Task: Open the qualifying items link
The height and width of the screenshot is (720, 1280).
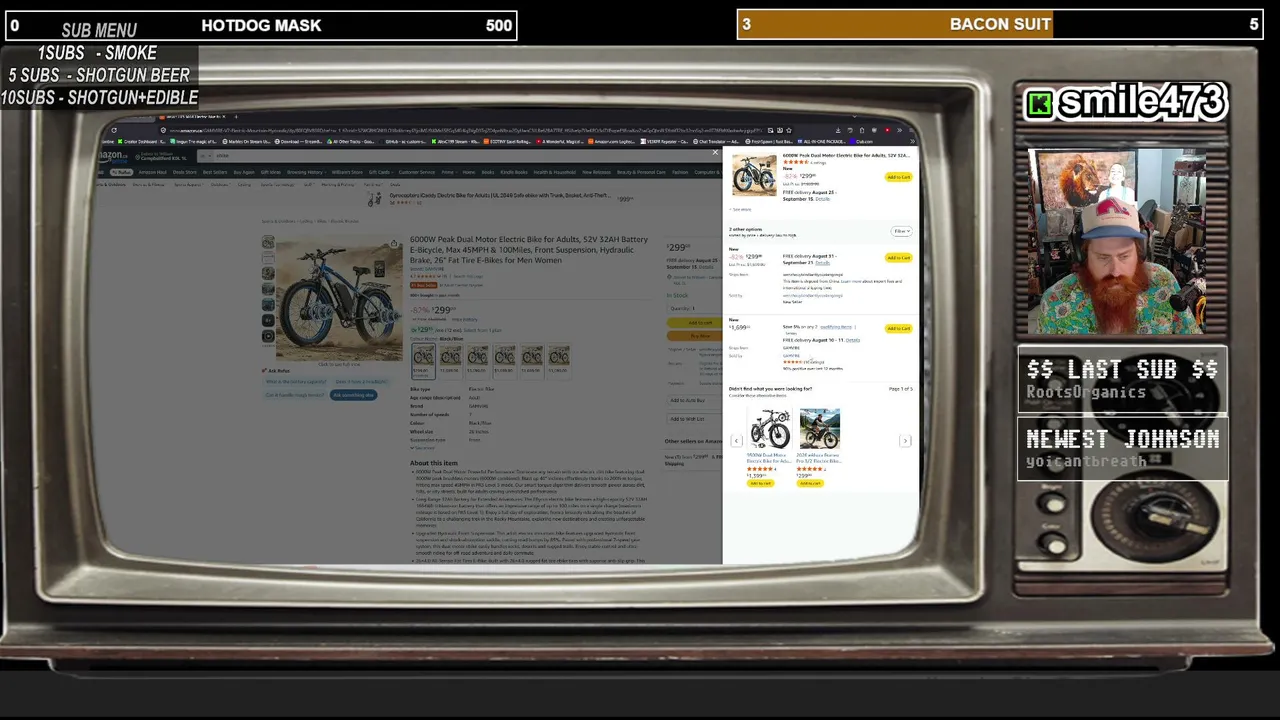Action: (836, 327)
